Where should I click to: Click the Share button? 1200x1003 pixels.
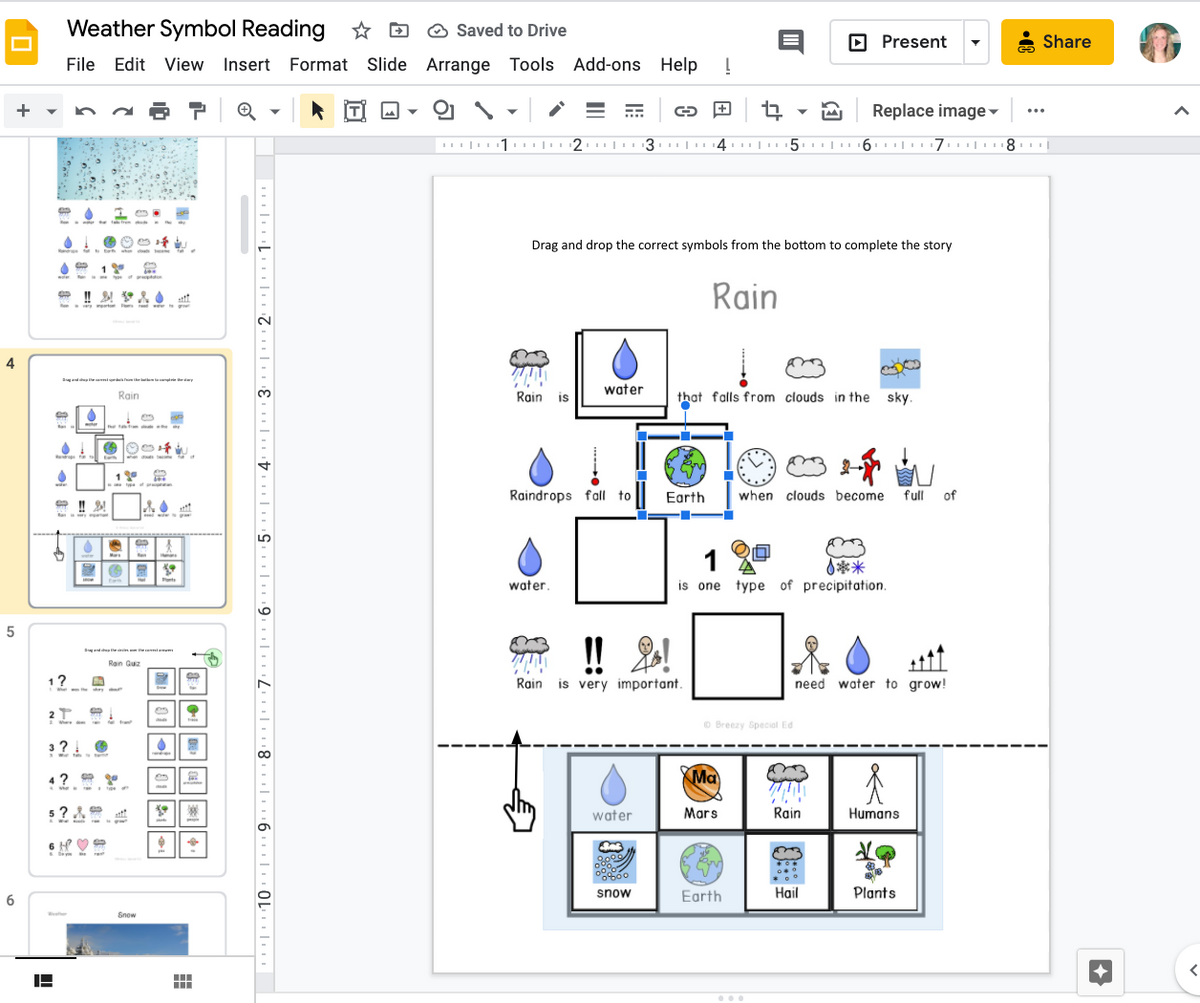point(1057,42)
